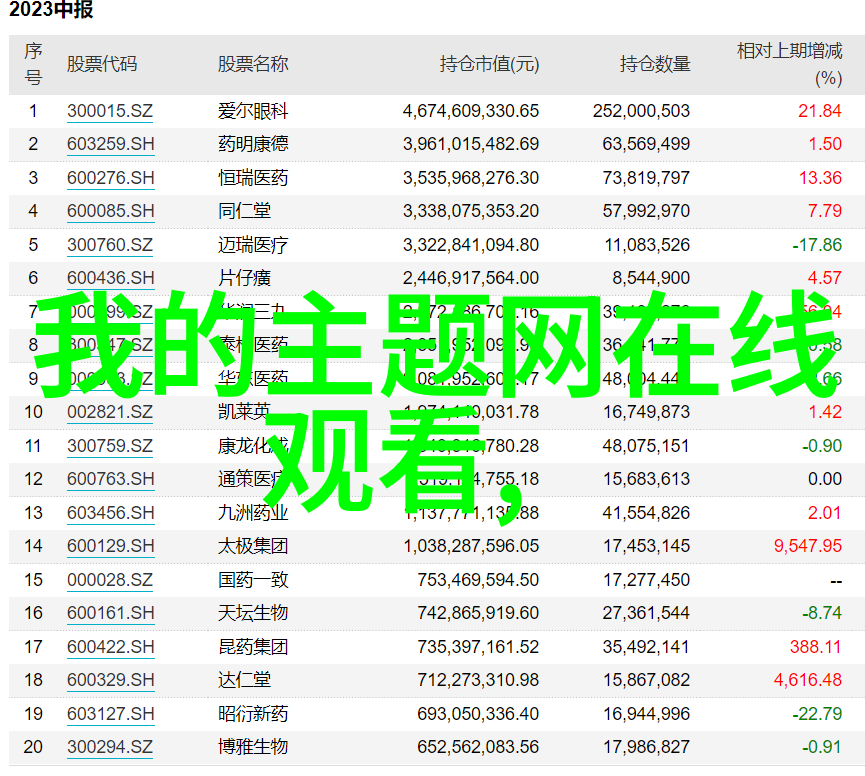Click the stock name 片仔癀

click(x=244, y=277)
